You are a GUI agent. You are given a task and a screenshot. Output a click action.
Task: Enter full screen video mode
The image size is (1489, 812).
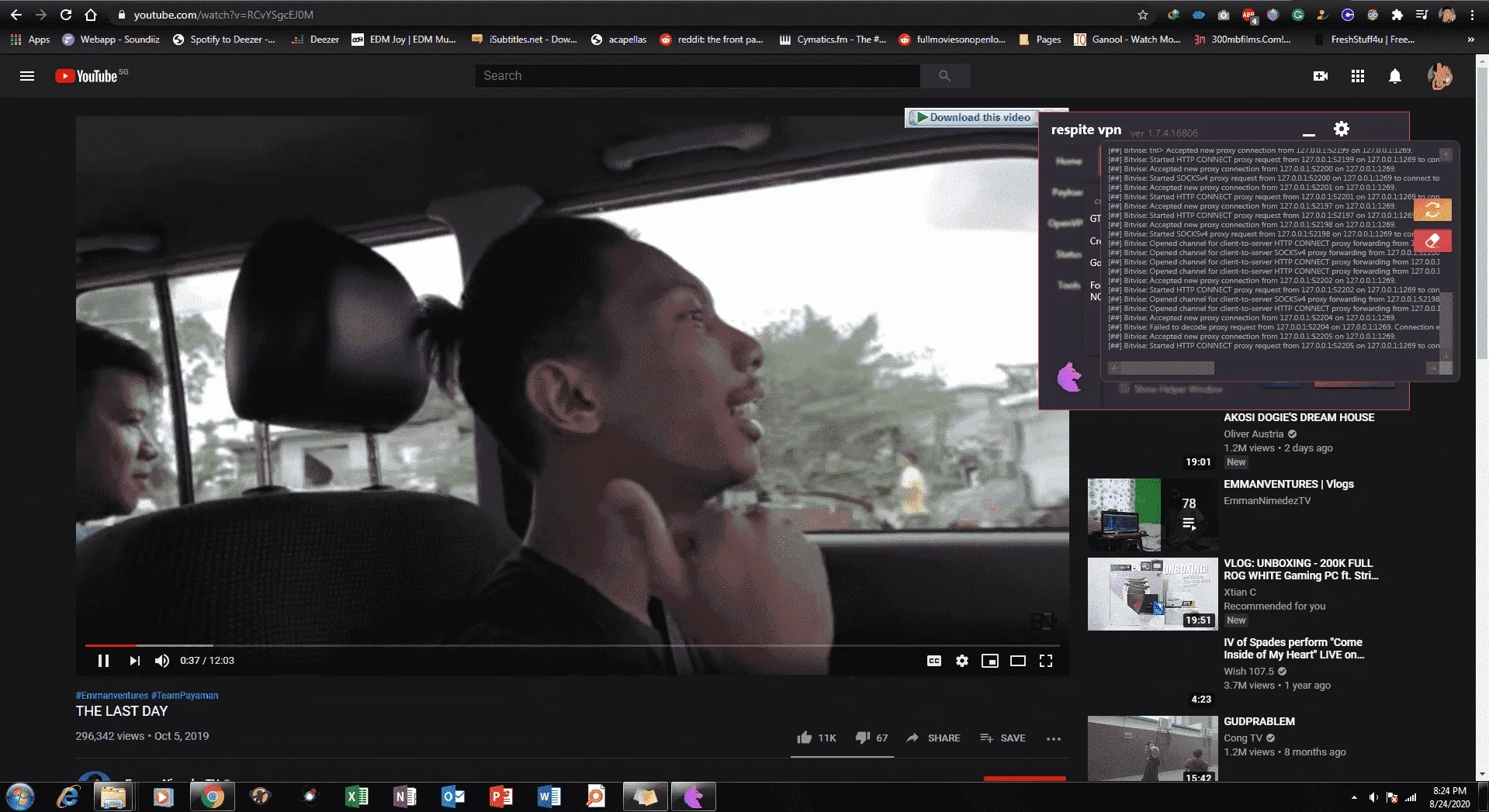[1046, 661]
